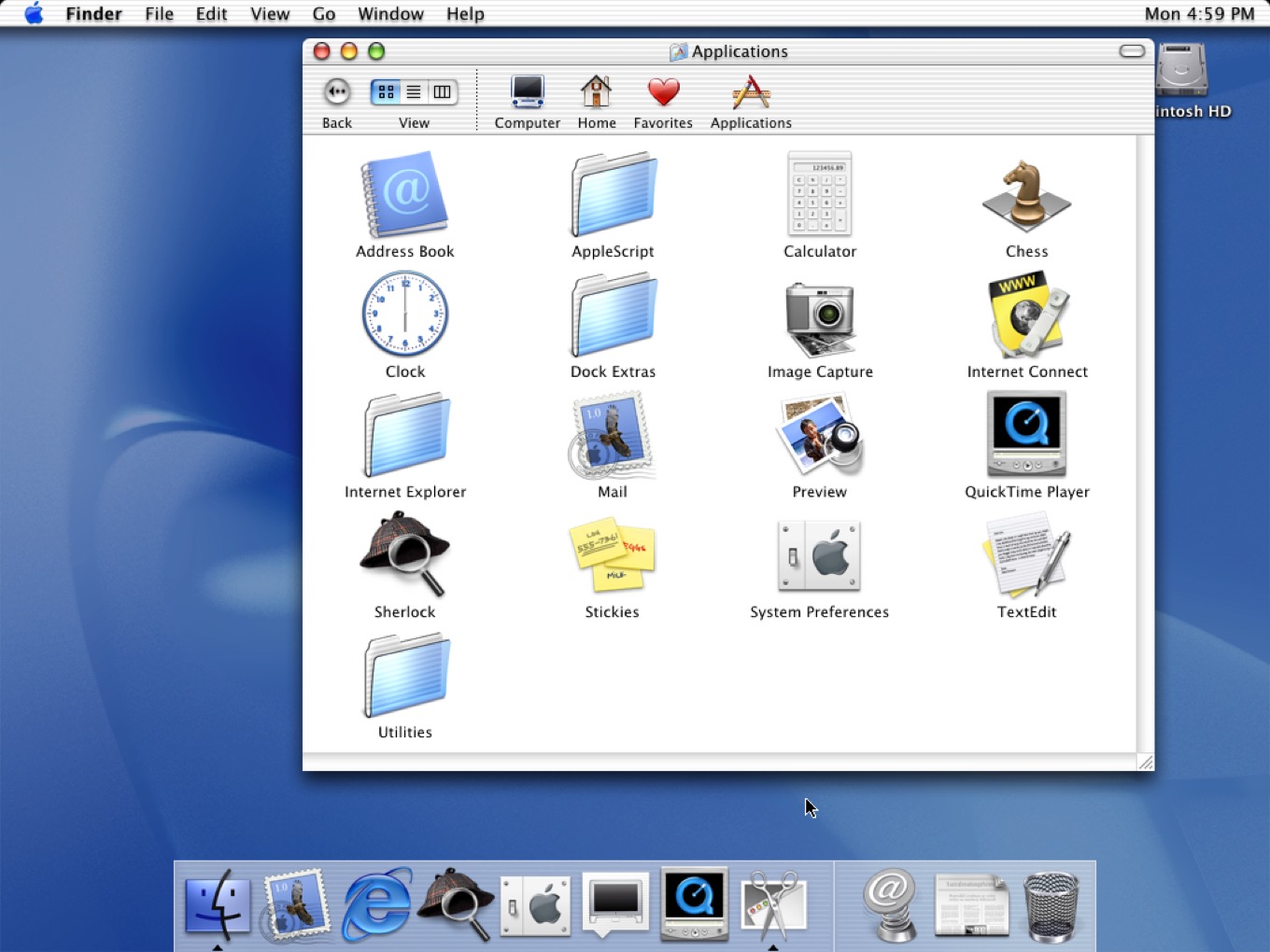The image size is (1270, 952).
Task: Launch Calculator
Action: click(819, 196)
